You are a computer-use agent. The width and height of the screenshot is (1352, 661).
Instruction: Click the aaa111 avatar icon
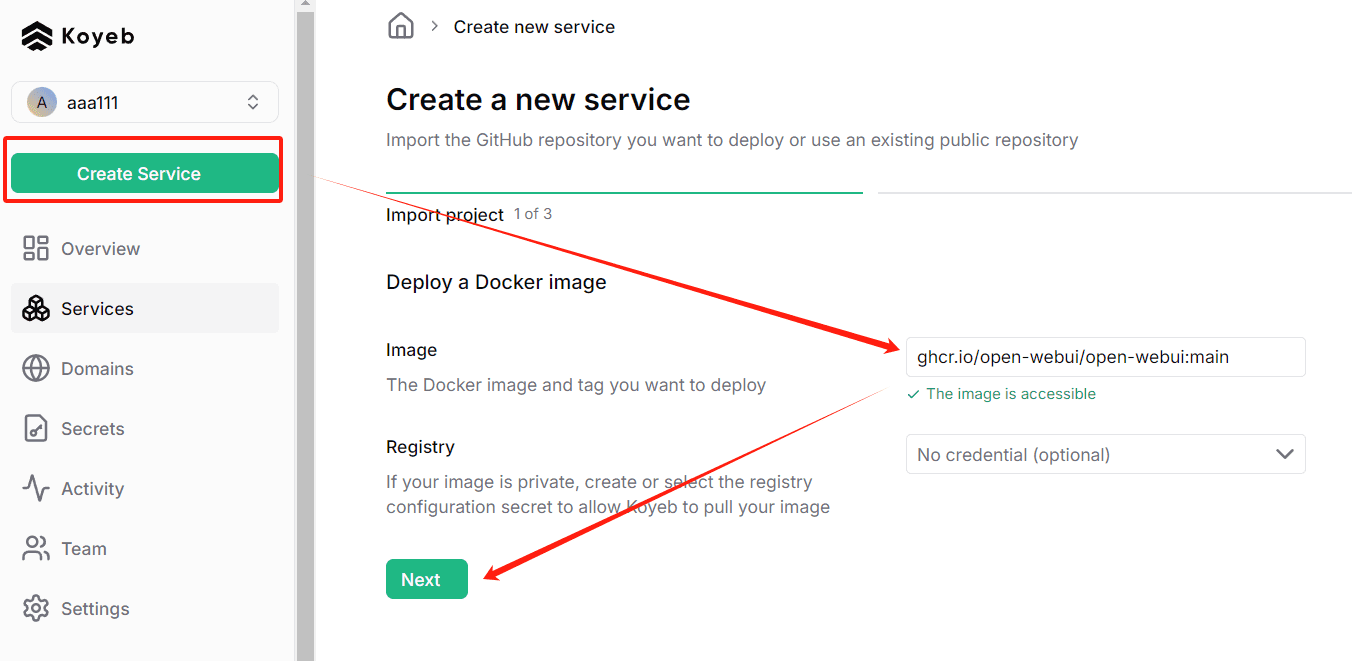click(42, 102)
